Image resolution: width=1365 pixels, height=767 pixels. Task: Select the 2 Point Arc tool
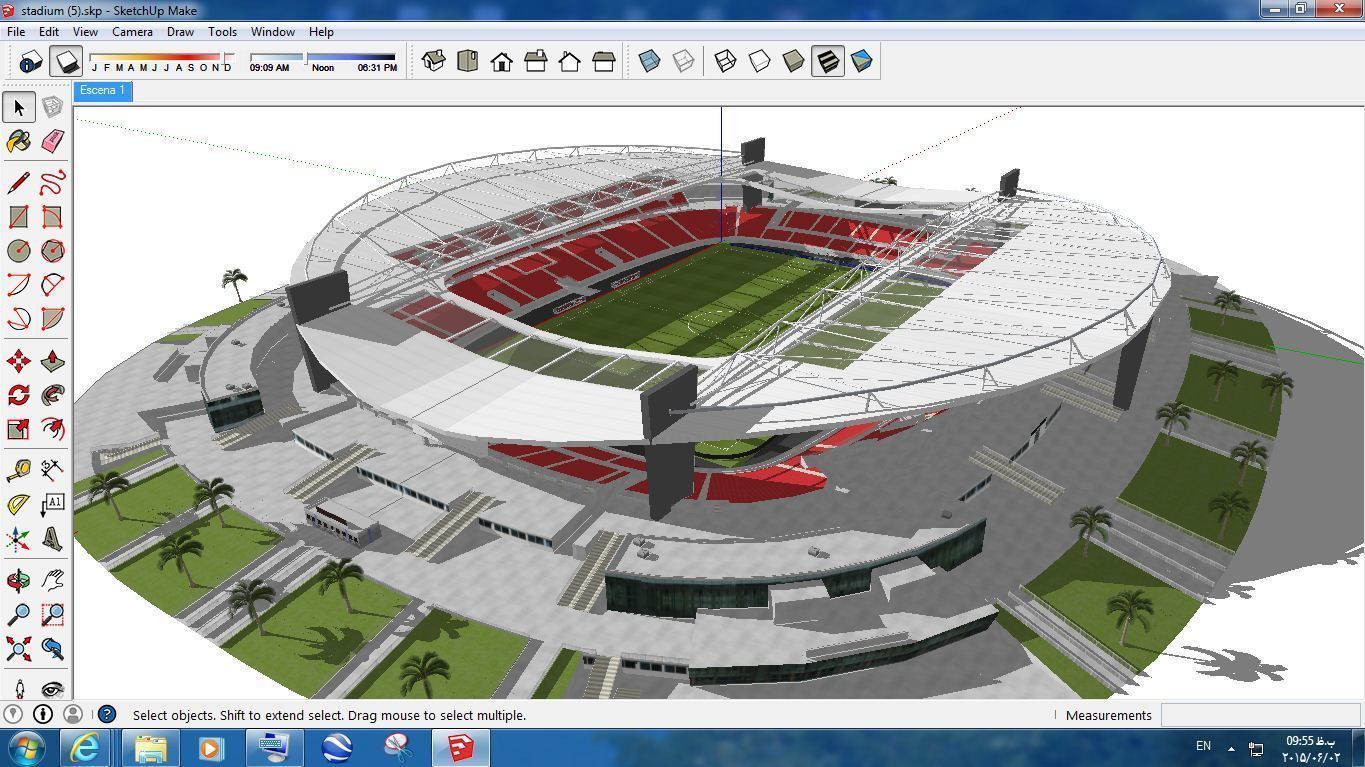pyautogui.click(x=53, y=285)
